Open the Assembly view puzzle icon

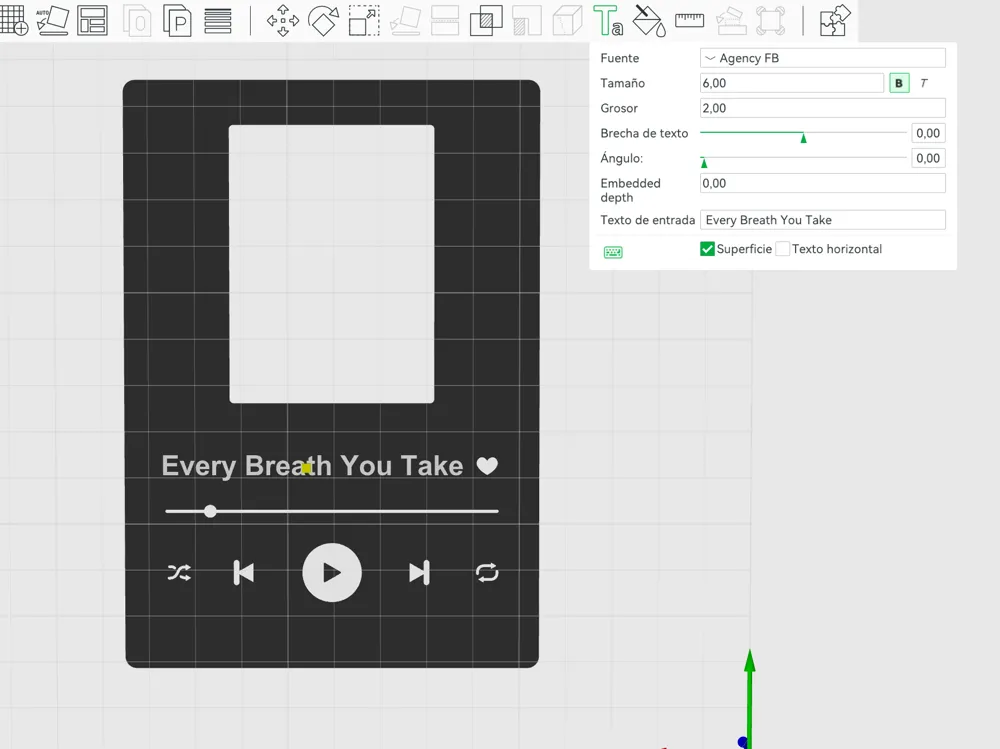point(835,20)
